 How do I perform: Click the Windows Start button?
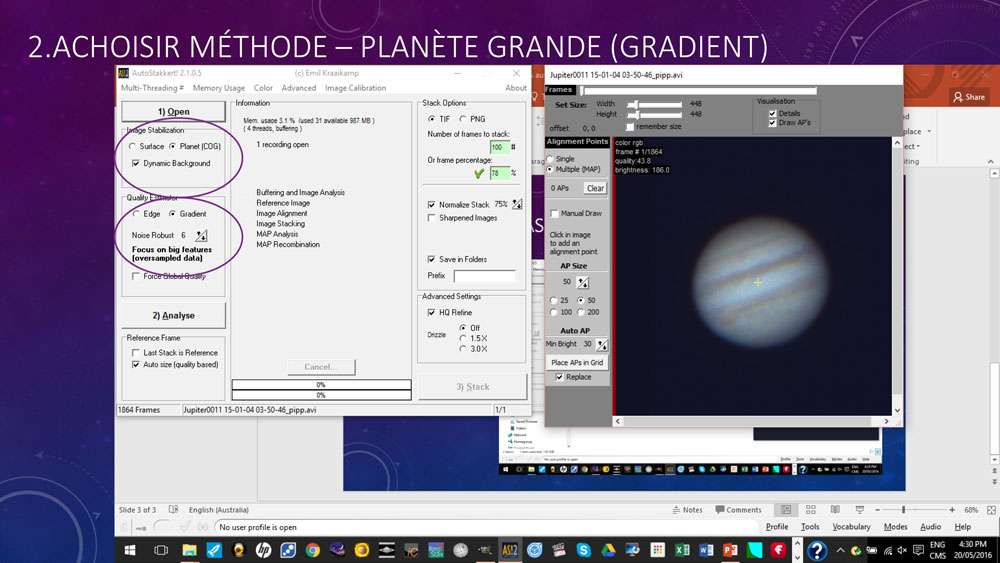coord(129,550)
